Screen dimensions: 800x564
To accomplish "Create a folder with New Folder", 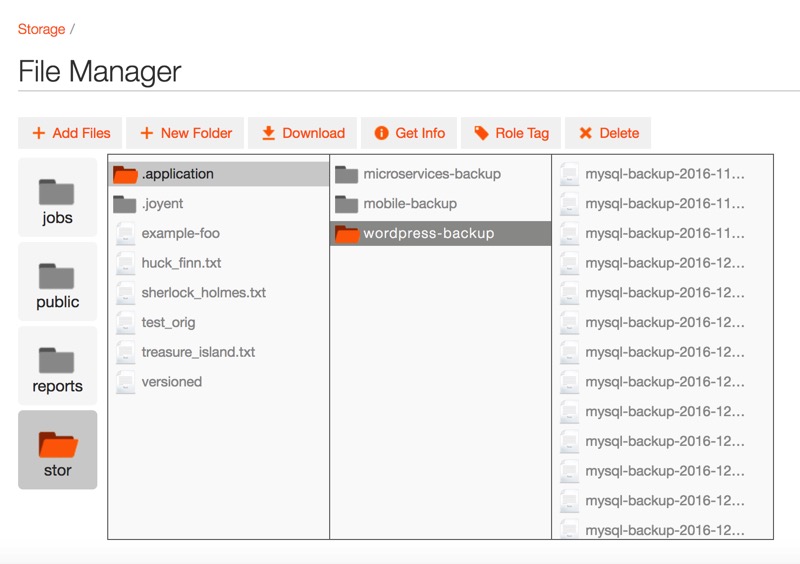I will (x=185, y=133).
